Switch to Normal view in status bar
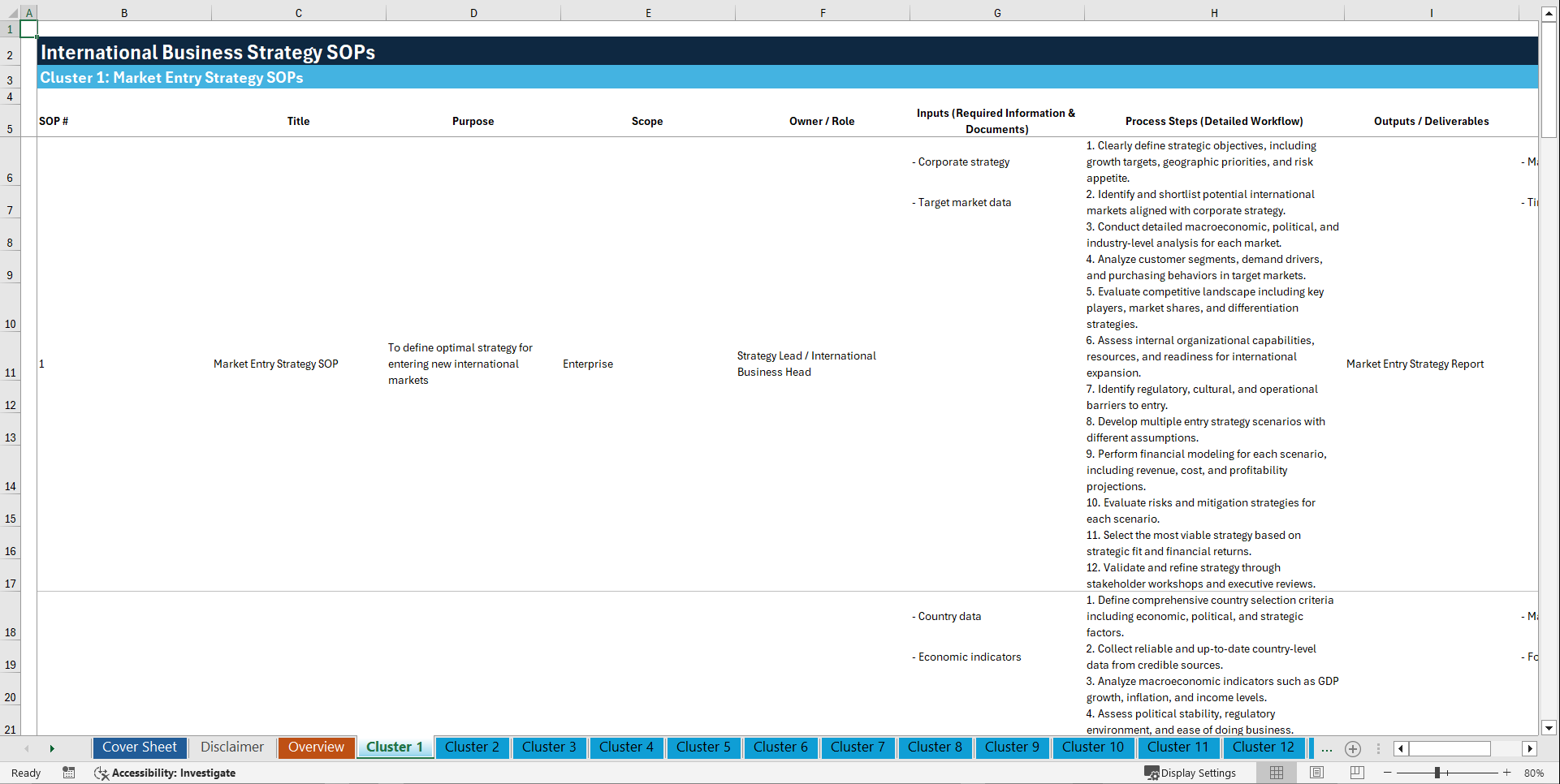This screenshot has width=1560, height=784. pyautogui.click(x=1276, y=773)
